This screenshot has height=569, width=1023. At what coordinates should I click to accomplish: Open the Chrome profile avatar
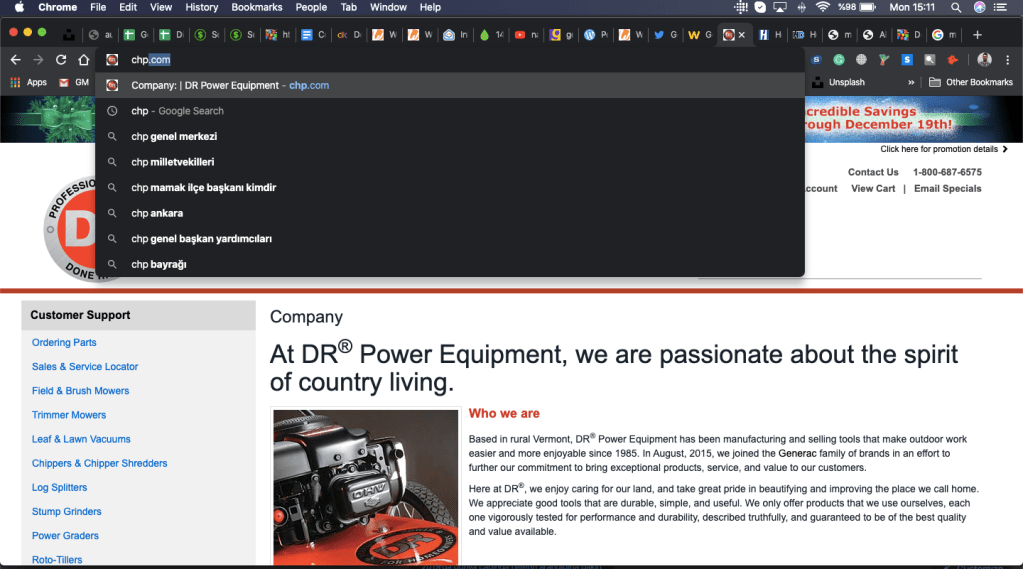984,60
